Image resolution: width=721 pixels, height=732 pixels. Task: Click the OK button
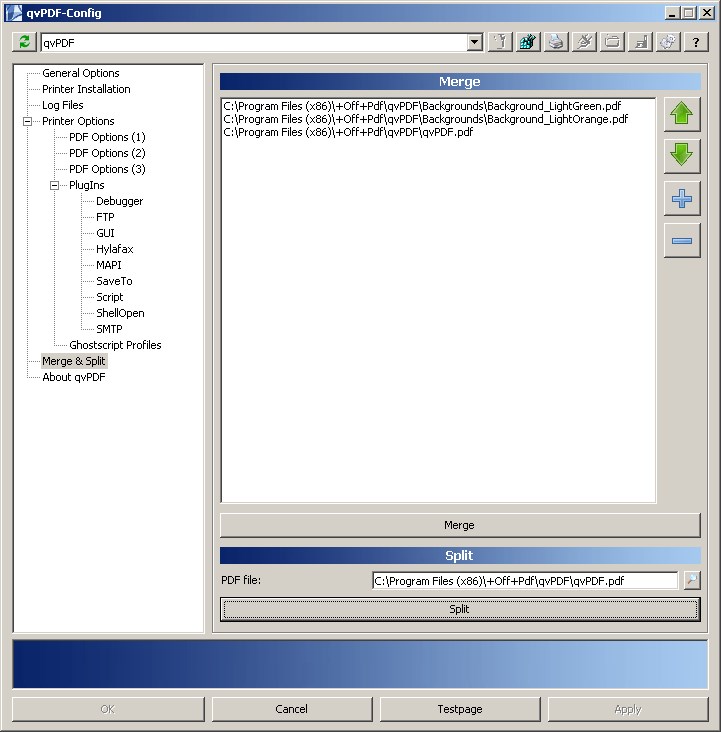pos(108,709)
